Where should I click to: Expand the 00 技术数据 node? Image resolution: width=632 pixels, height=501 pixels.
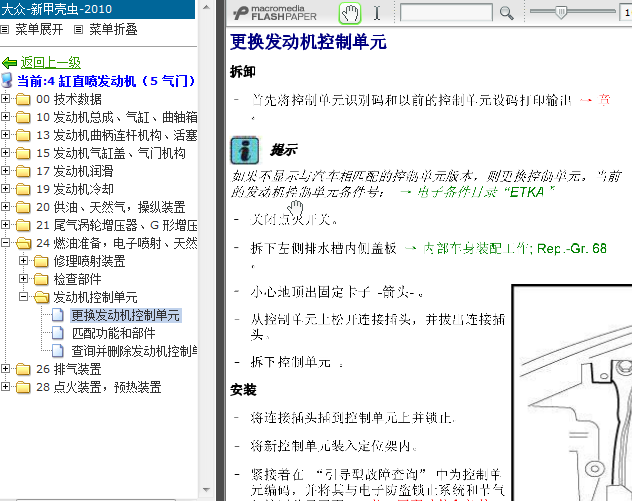(x=5, y=99)
